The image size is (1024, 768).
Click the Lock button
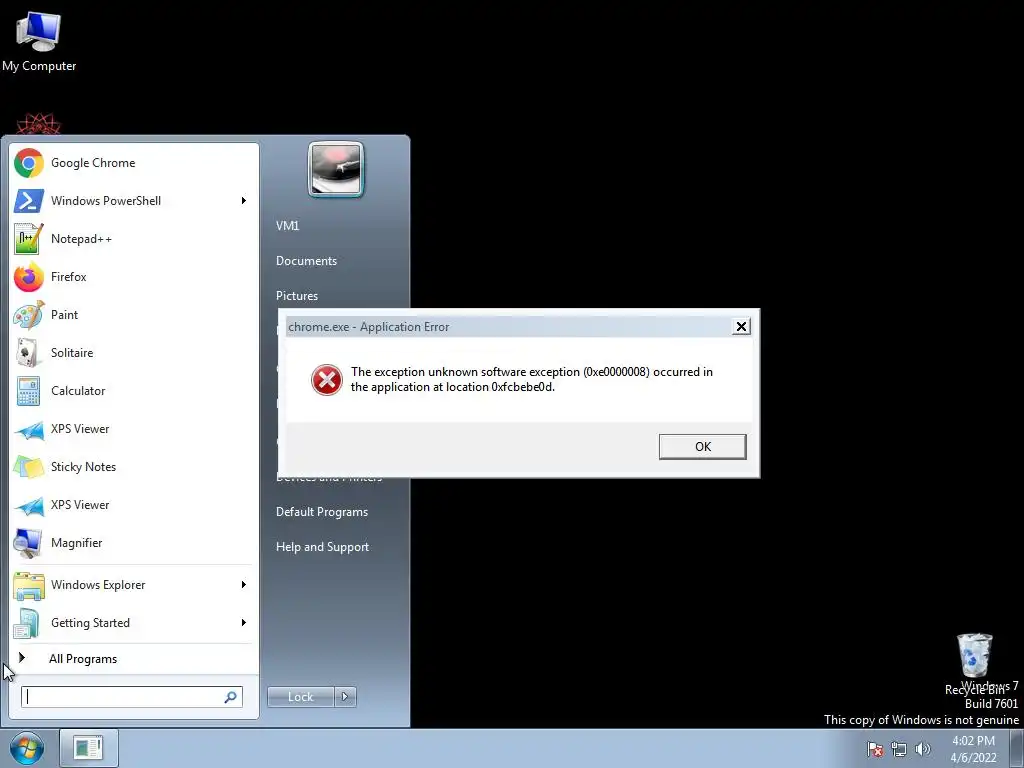(x=301, y=697)
